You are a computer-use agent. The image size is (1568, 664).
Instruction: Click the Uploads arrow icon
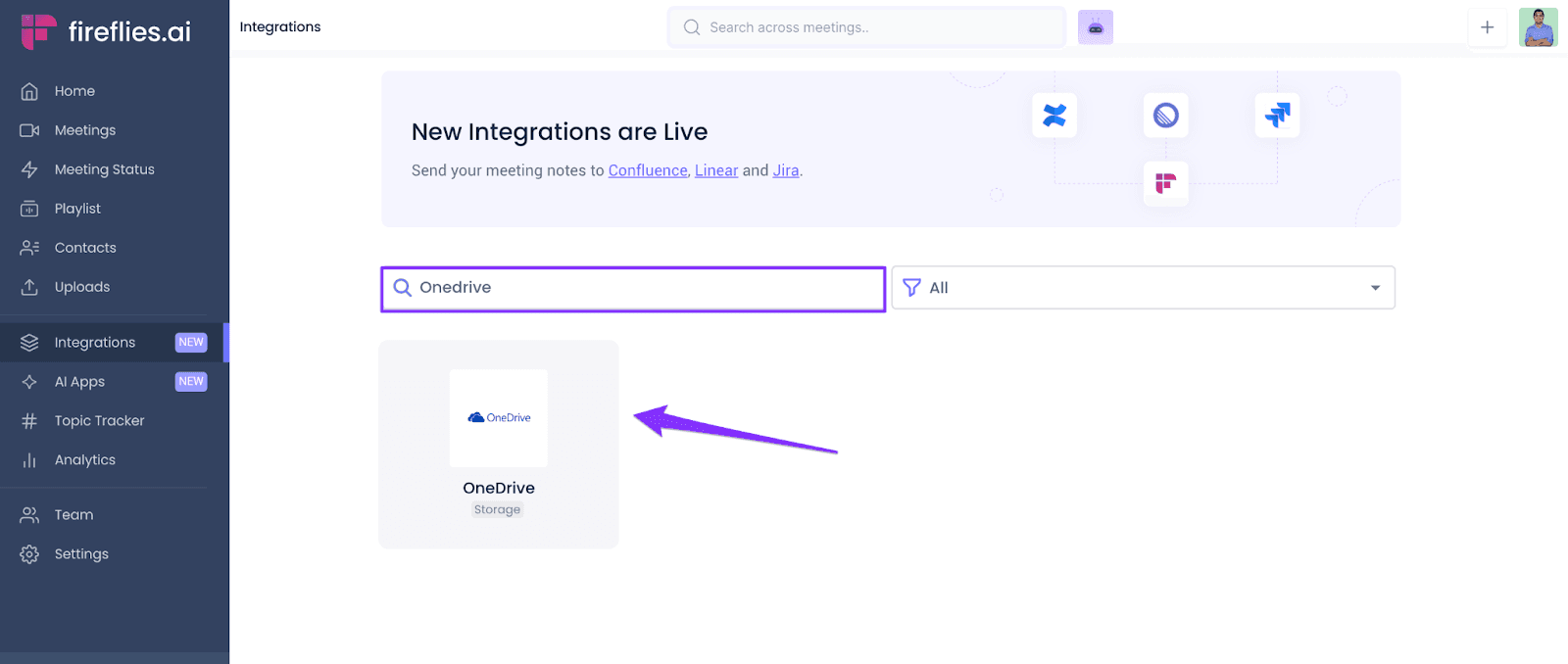29,287
